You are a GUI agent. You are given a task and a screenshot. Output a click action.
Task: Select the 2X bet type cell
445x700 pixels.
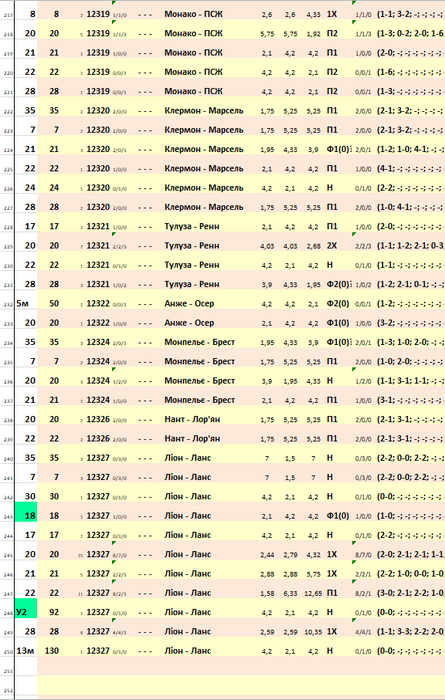[332, 246]
